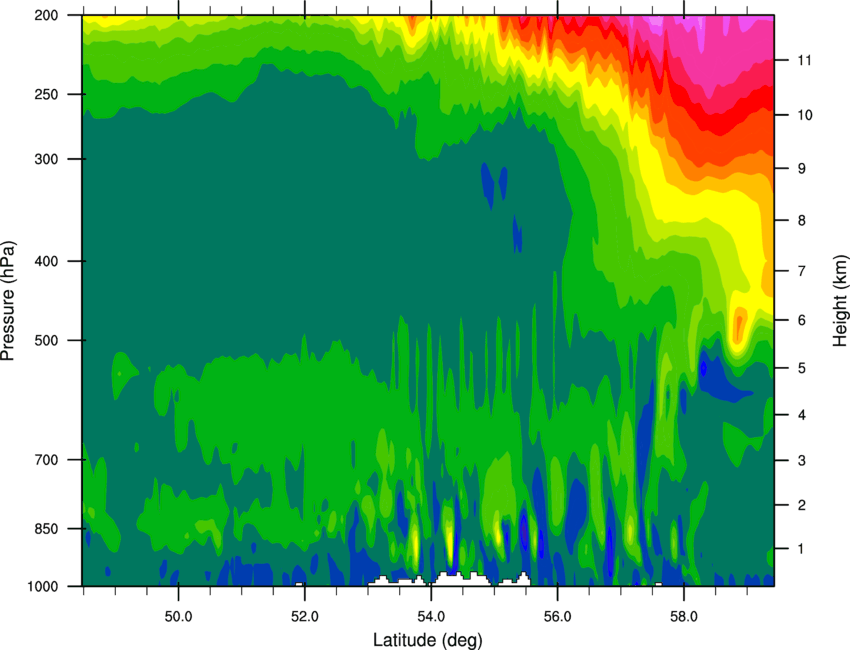Click the 300 pressure tick label

click(47, 159)
